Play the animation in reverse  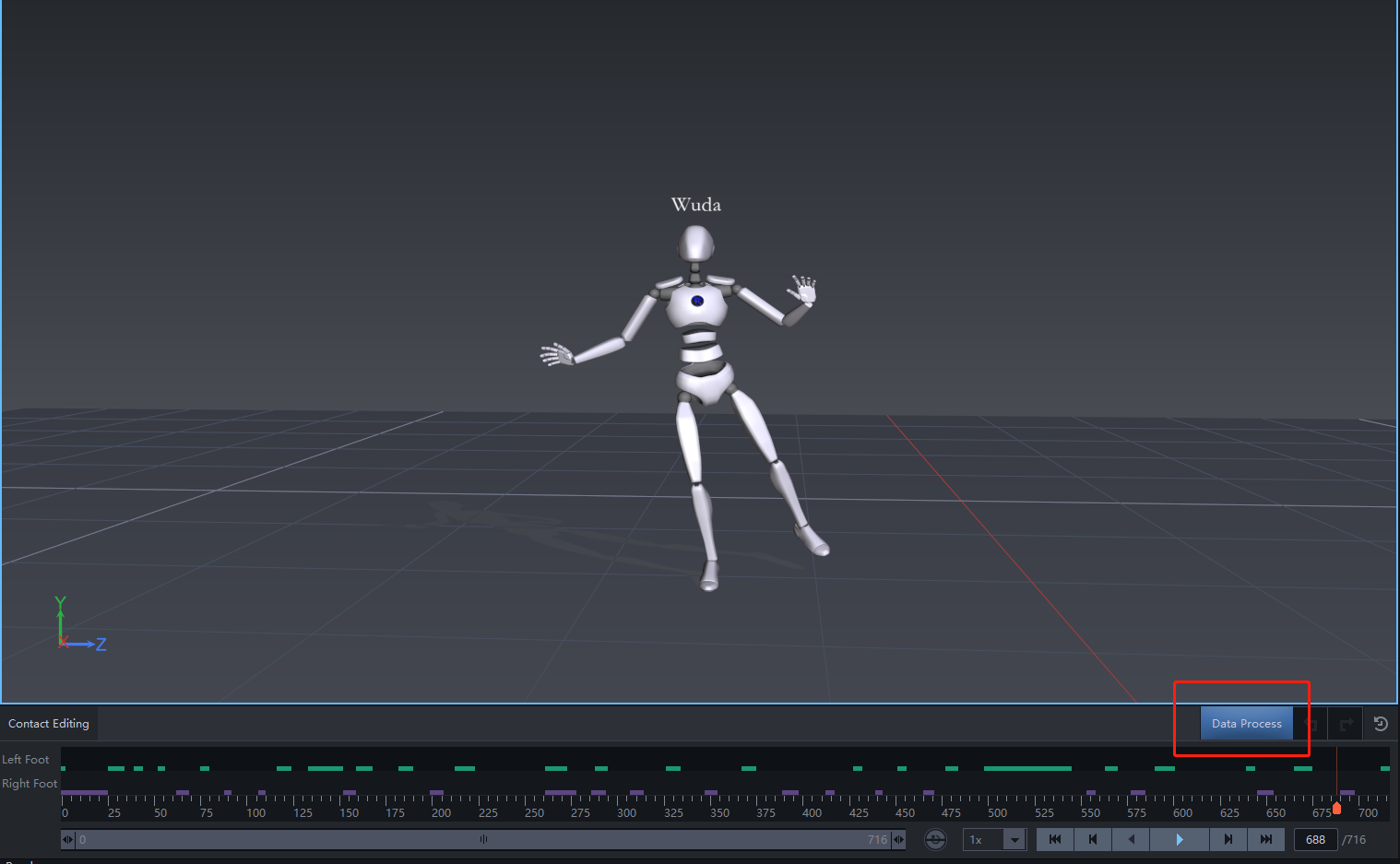[1131, 839]
